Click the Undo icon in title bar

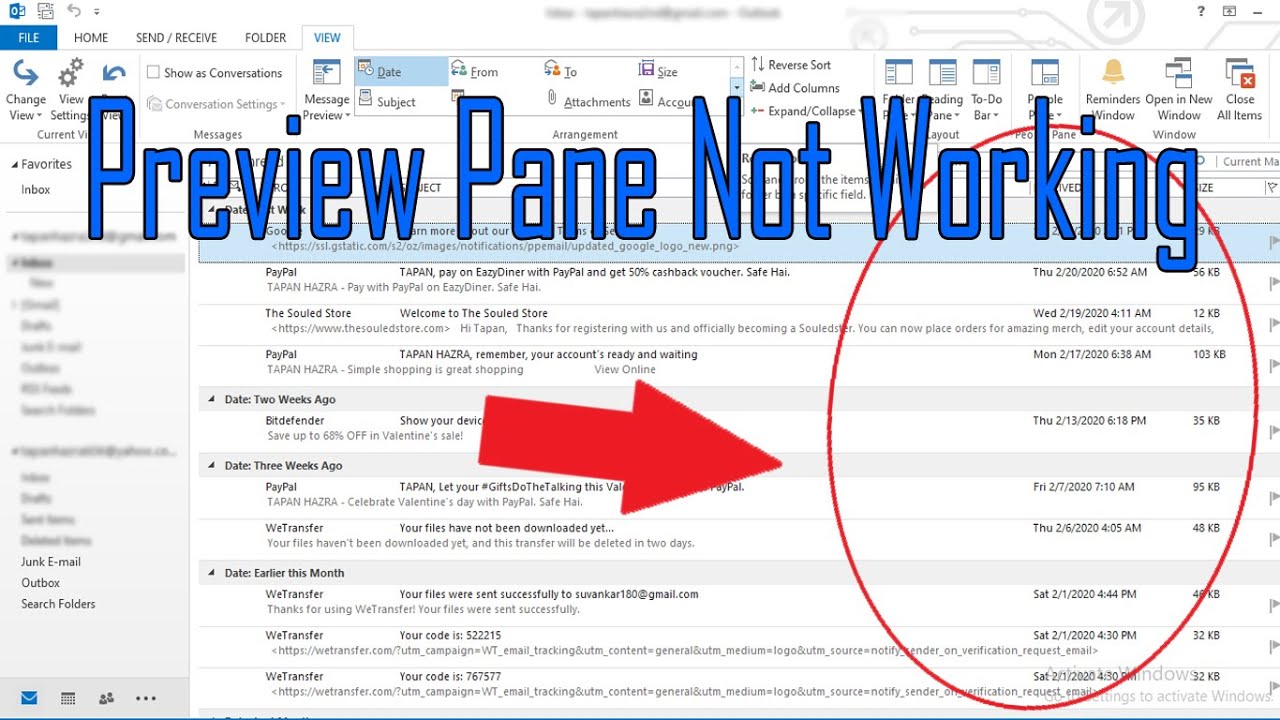coord(74,12)
